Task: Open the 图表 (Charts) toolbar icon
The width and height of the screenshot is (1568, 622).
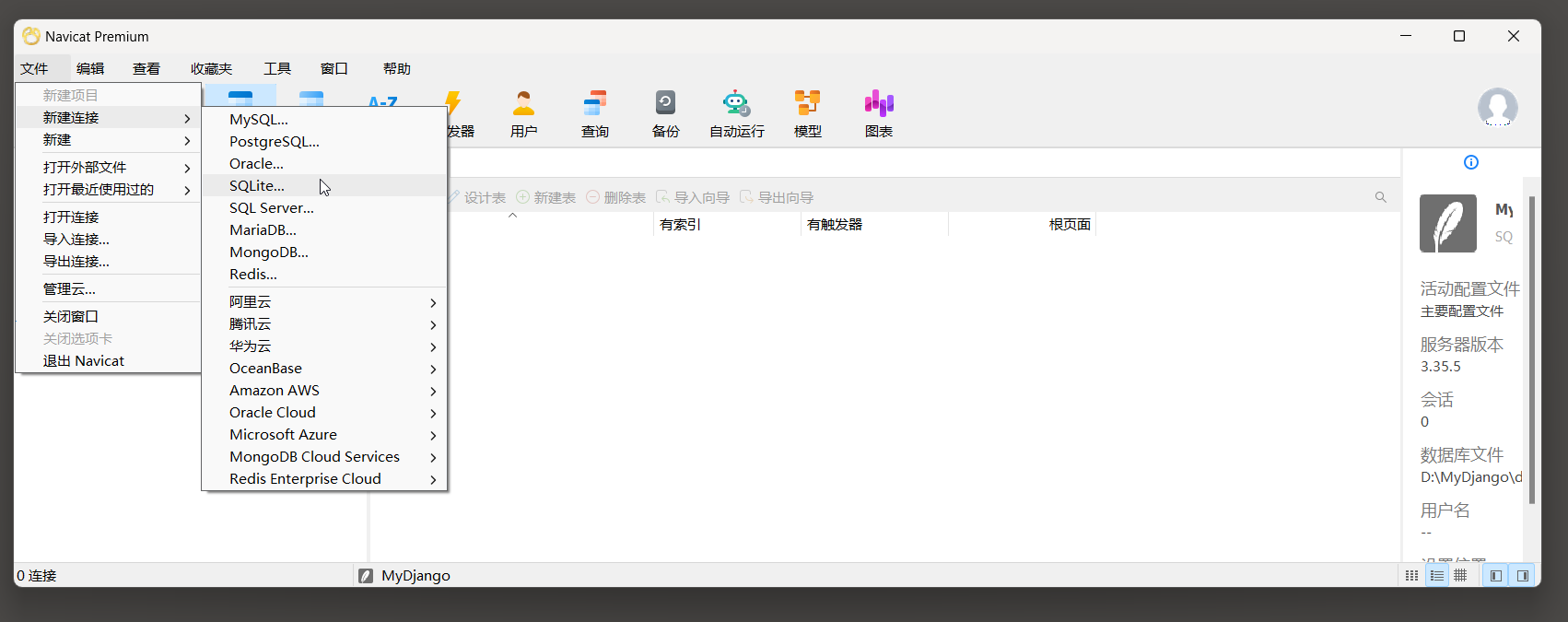Action: [879, 114]
